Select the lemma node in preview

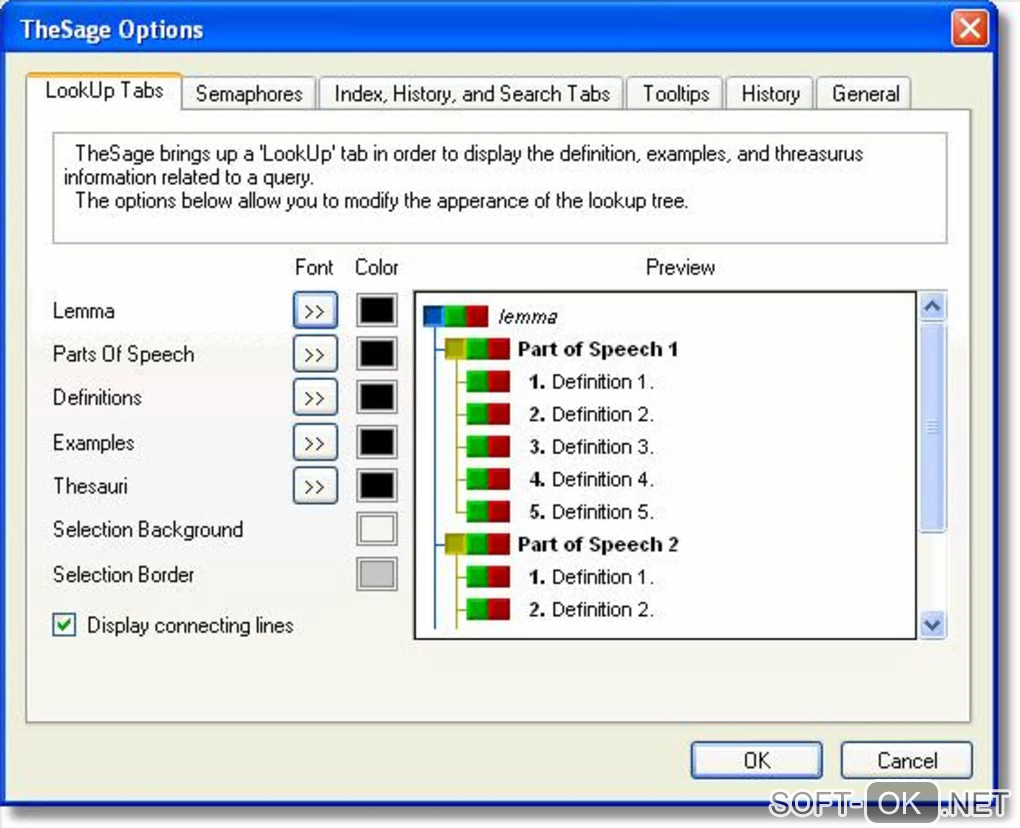click(528, 317)
